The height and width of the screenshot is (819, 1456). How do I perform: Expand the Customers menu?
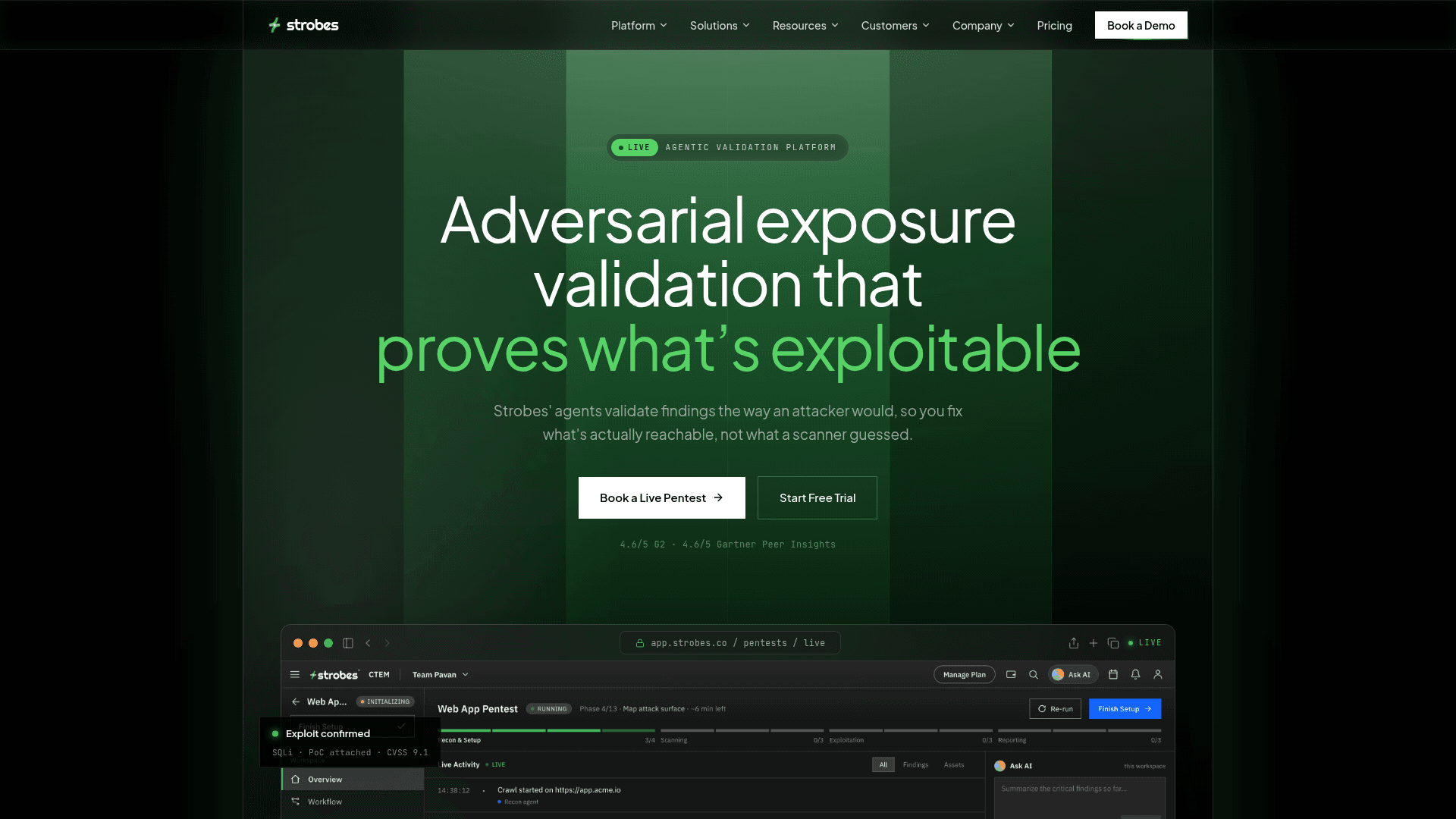click(895, 25)
